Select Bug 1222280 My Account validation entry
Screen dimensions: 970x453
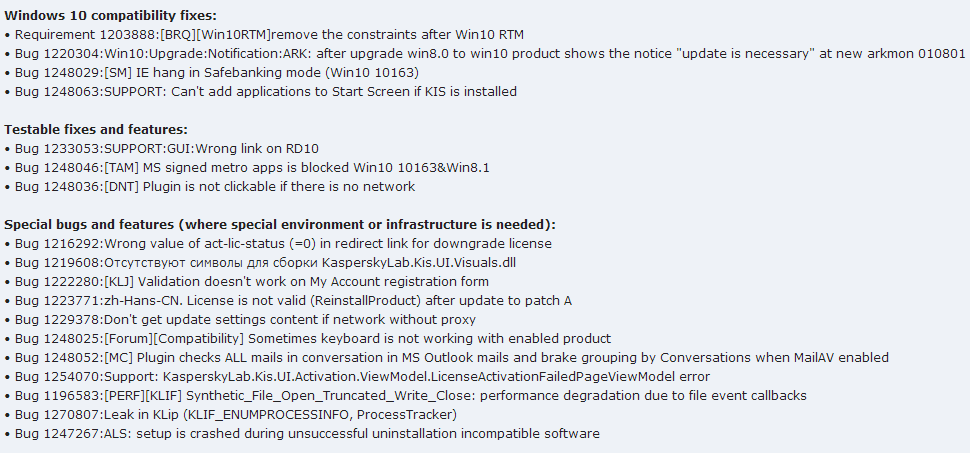(x=247, y=282)
